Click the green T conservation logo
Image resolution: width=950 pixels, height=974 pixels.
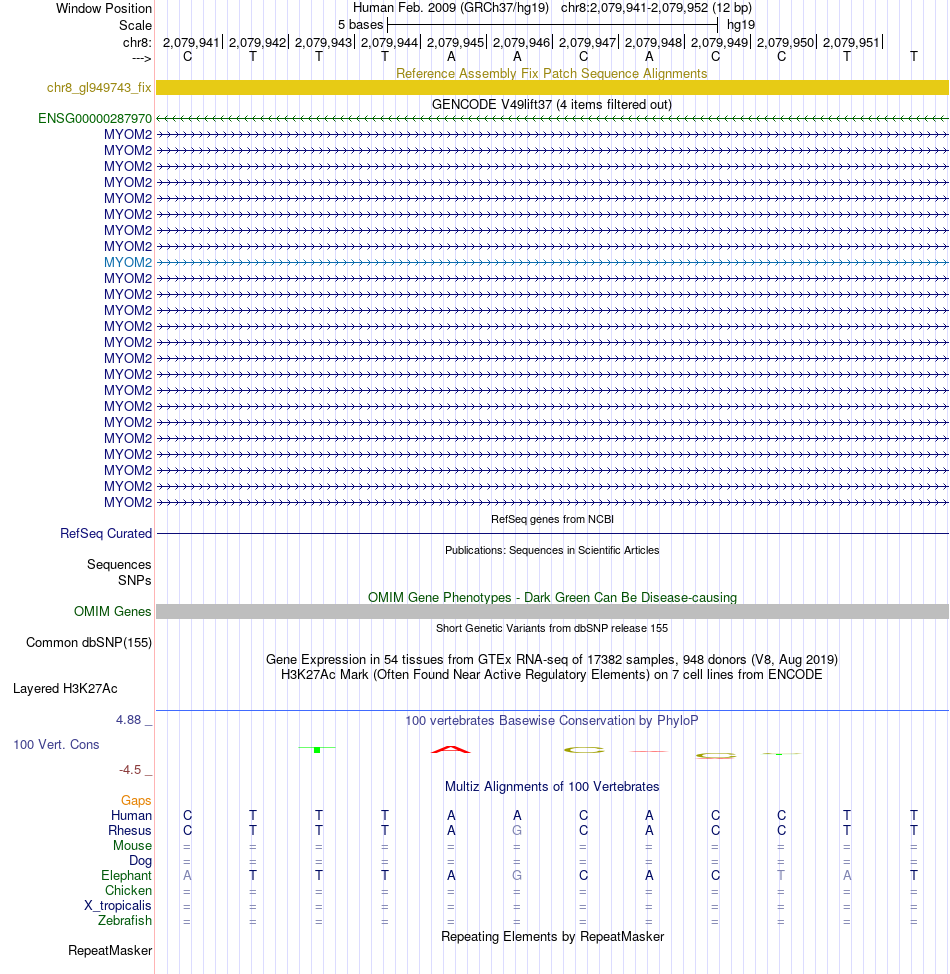pyautogui.click(x=317, y=749)
